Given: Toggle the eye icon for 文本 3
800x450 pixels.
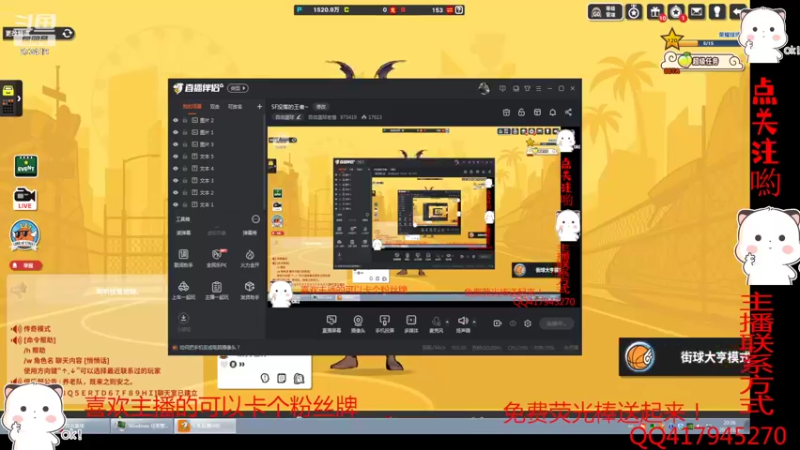Looking at the screenshot, I should (x=176, y=181).
